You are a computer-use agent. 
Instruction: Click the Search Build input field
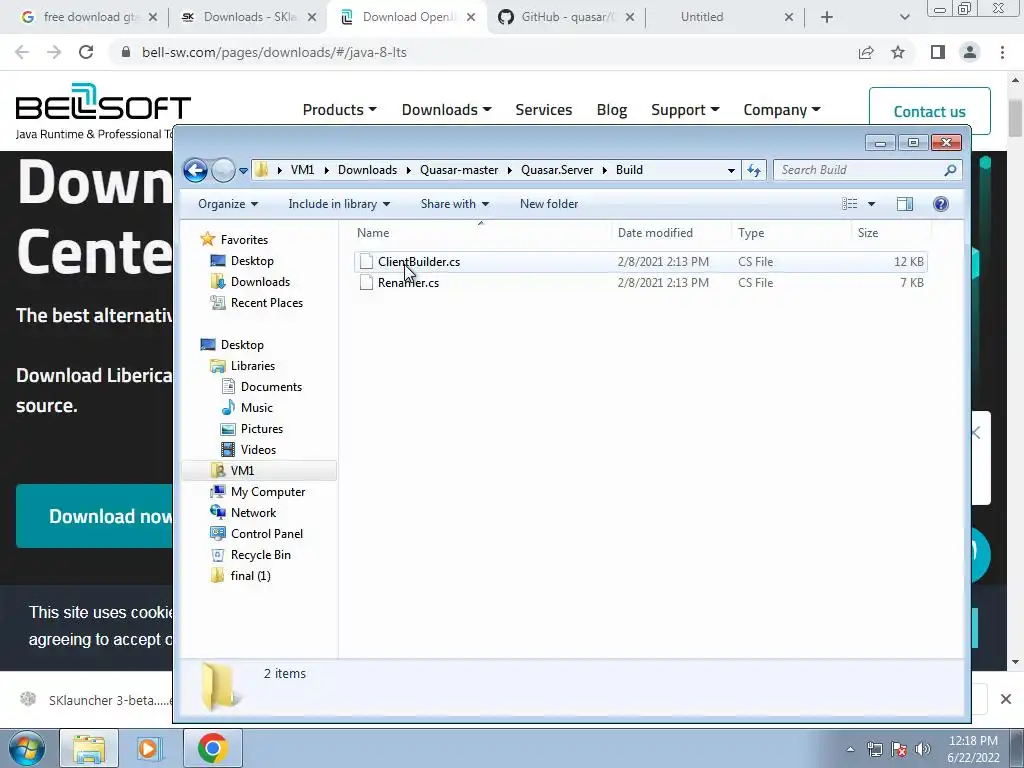(860, 170)
